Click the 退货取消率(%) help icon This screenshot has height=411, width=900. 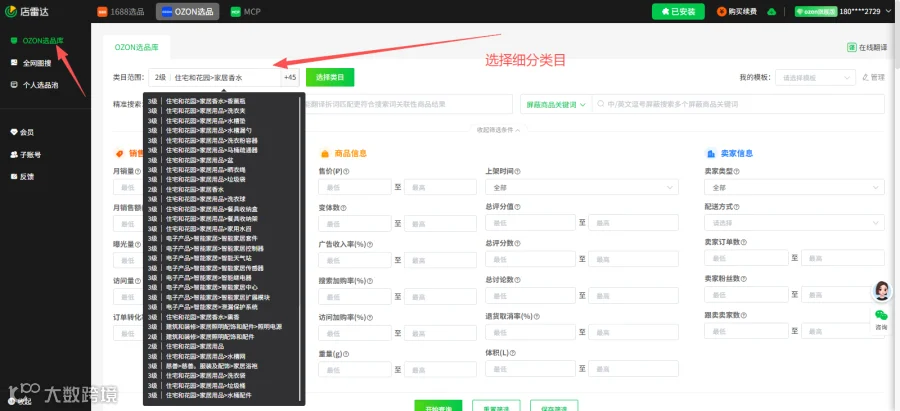point(536,316)
